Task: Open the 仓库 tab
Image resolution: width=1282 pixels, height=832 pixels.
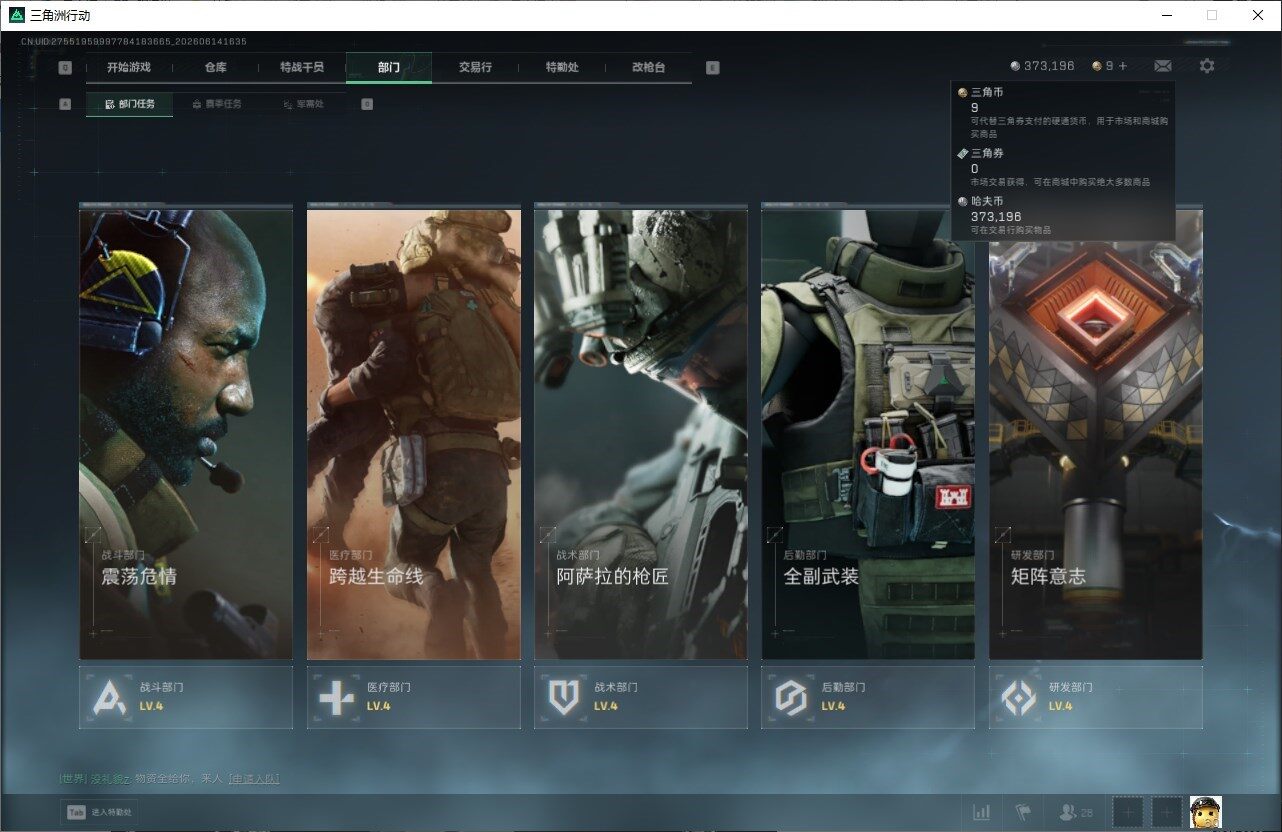Action: point(215,68)
